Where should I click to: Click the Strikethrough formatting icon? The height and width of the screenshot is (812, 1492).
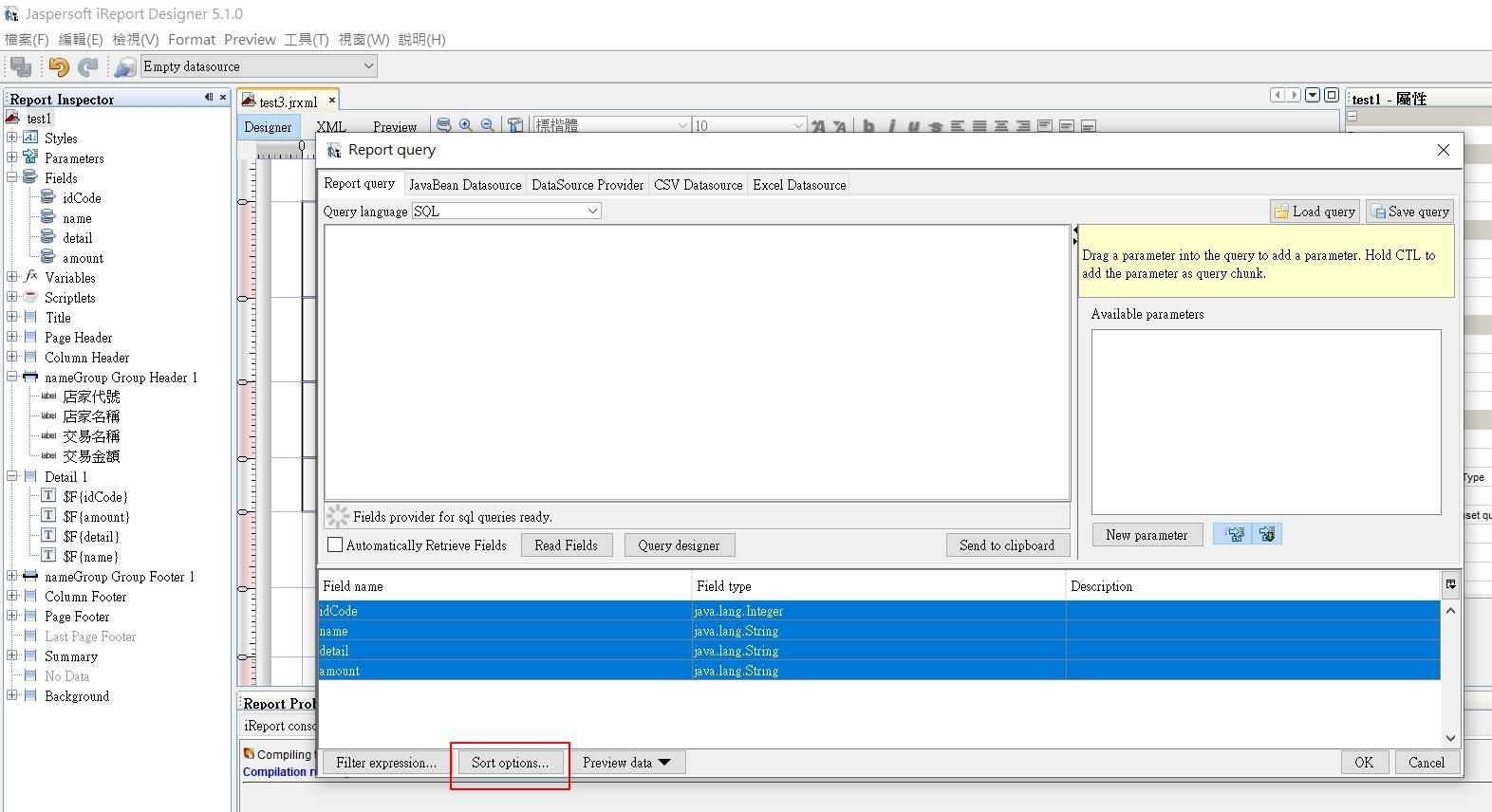pos(936,126)
